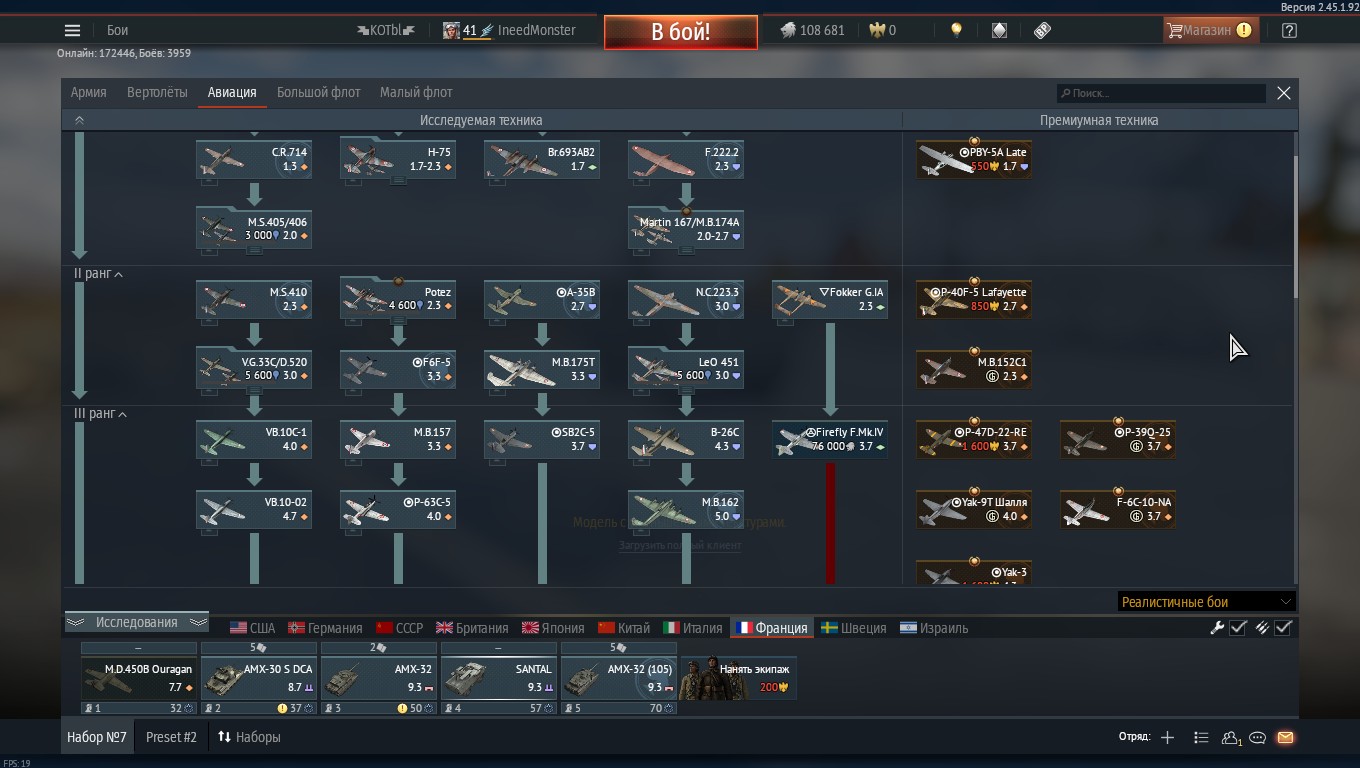This screenshot has width=1360, height=768.
Task: Select the premium PBY-5A Late card
Action: click(x=974, y=160)
